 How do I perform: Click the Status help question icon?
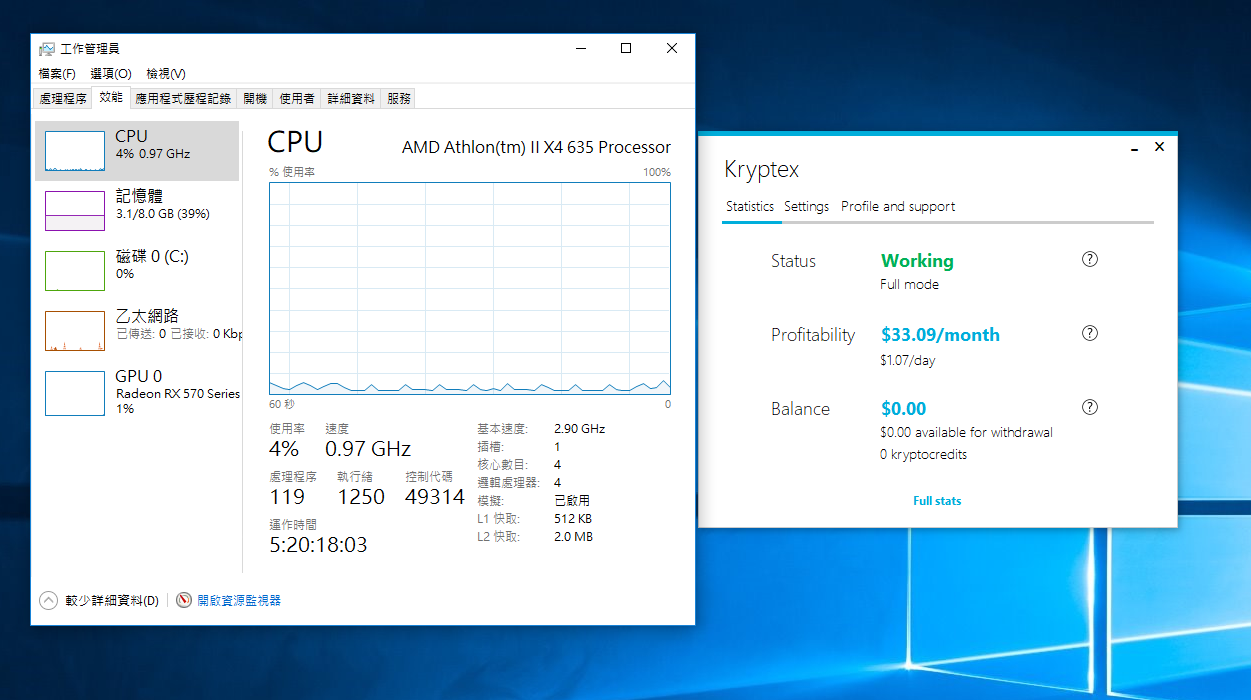(x=1090, y=259)
